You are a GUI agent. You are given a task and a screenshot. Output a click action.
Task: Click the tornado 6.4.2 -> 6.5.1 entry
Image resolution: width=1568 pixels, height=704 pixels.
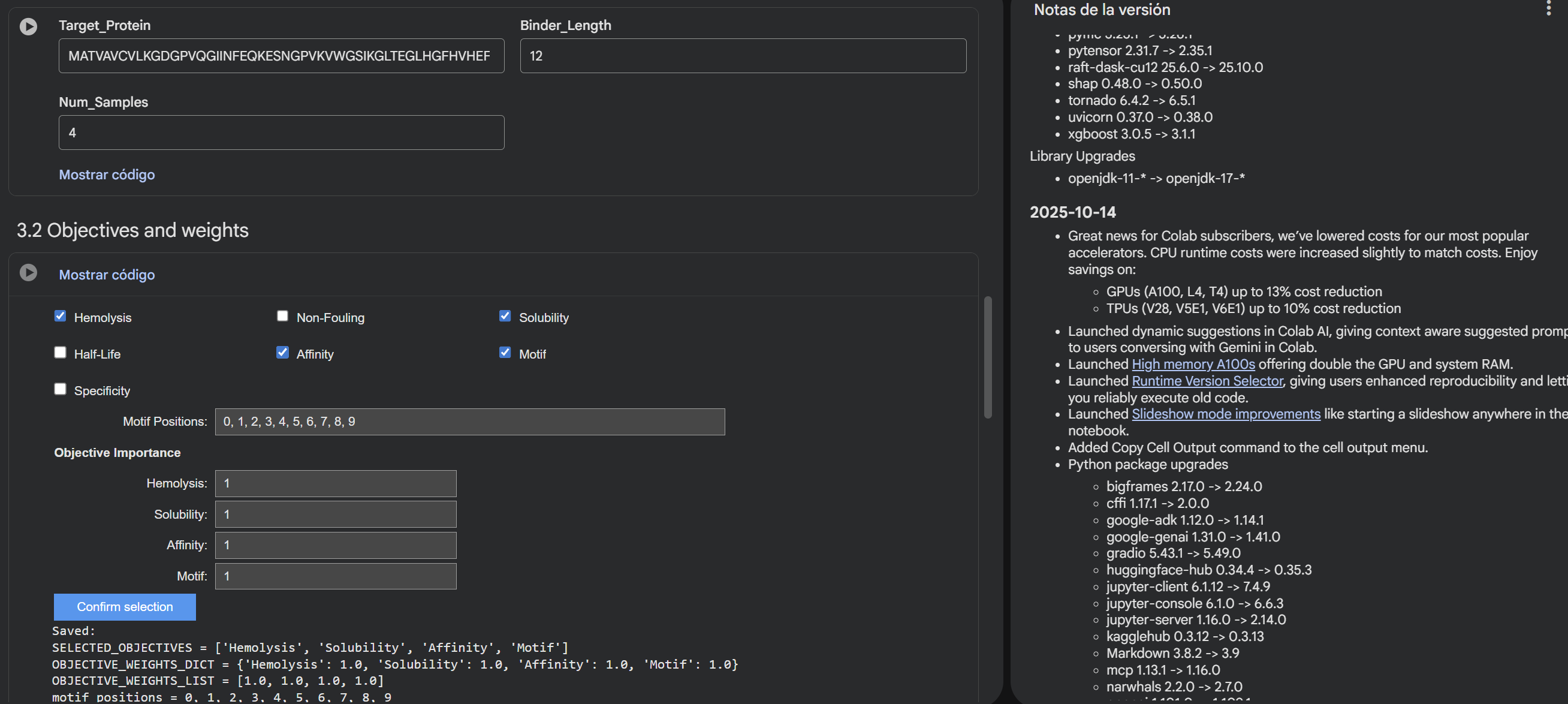coord(1132,101)
